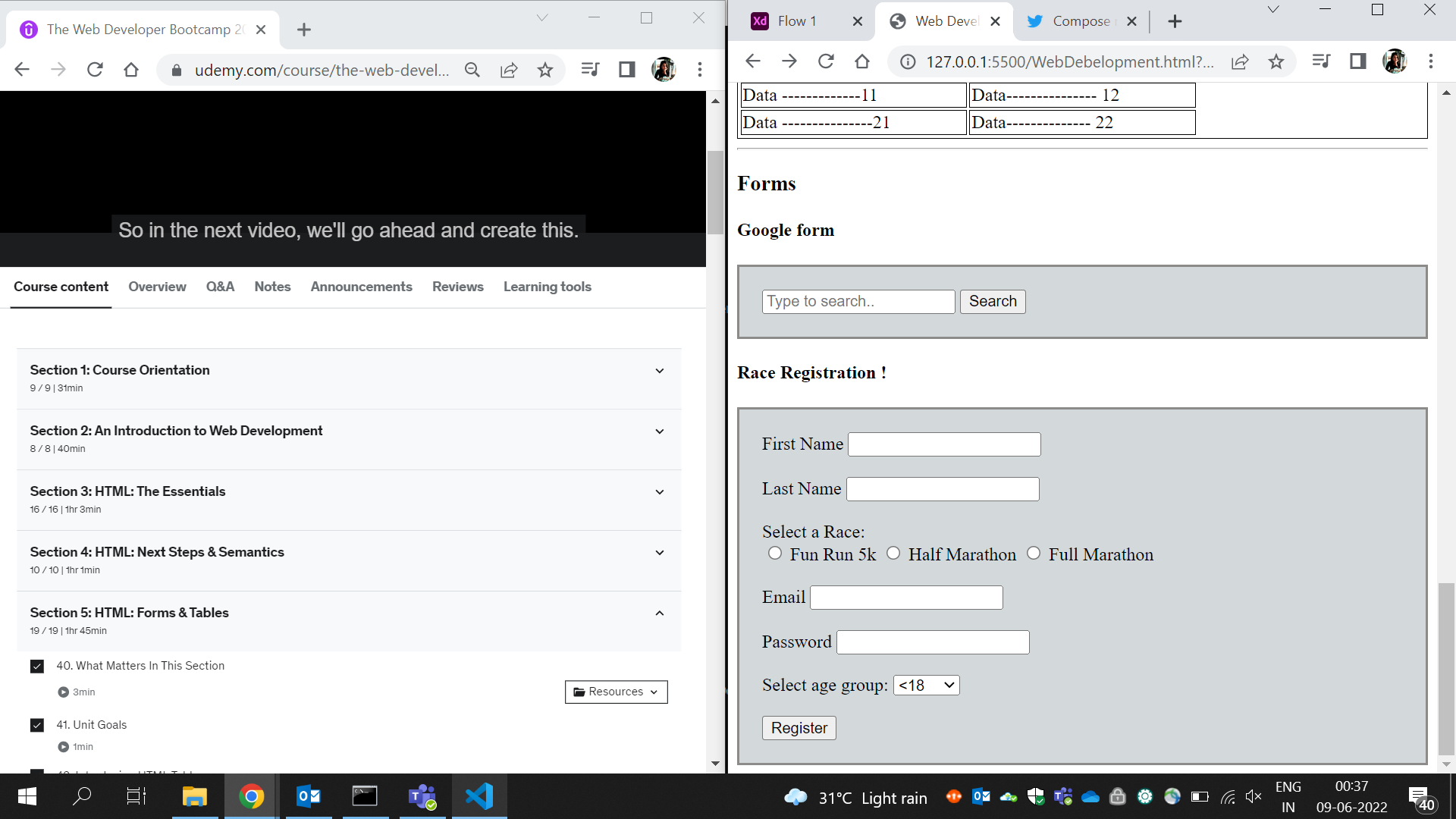Bookmark the Udemy page with star icon
Viewport: 1456px width, 819px height.
click(545, 71)
